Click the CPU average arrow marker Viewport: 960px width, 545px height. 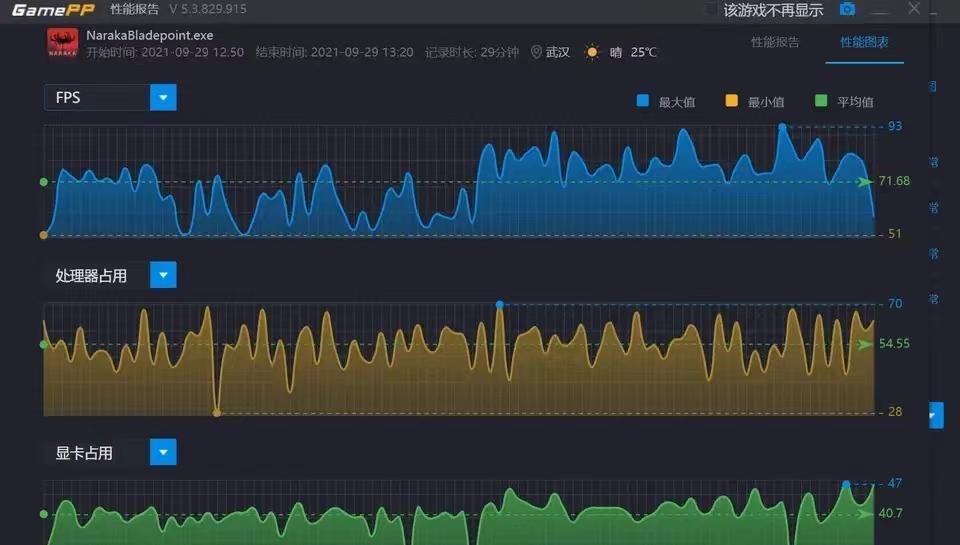click(865, 344)
